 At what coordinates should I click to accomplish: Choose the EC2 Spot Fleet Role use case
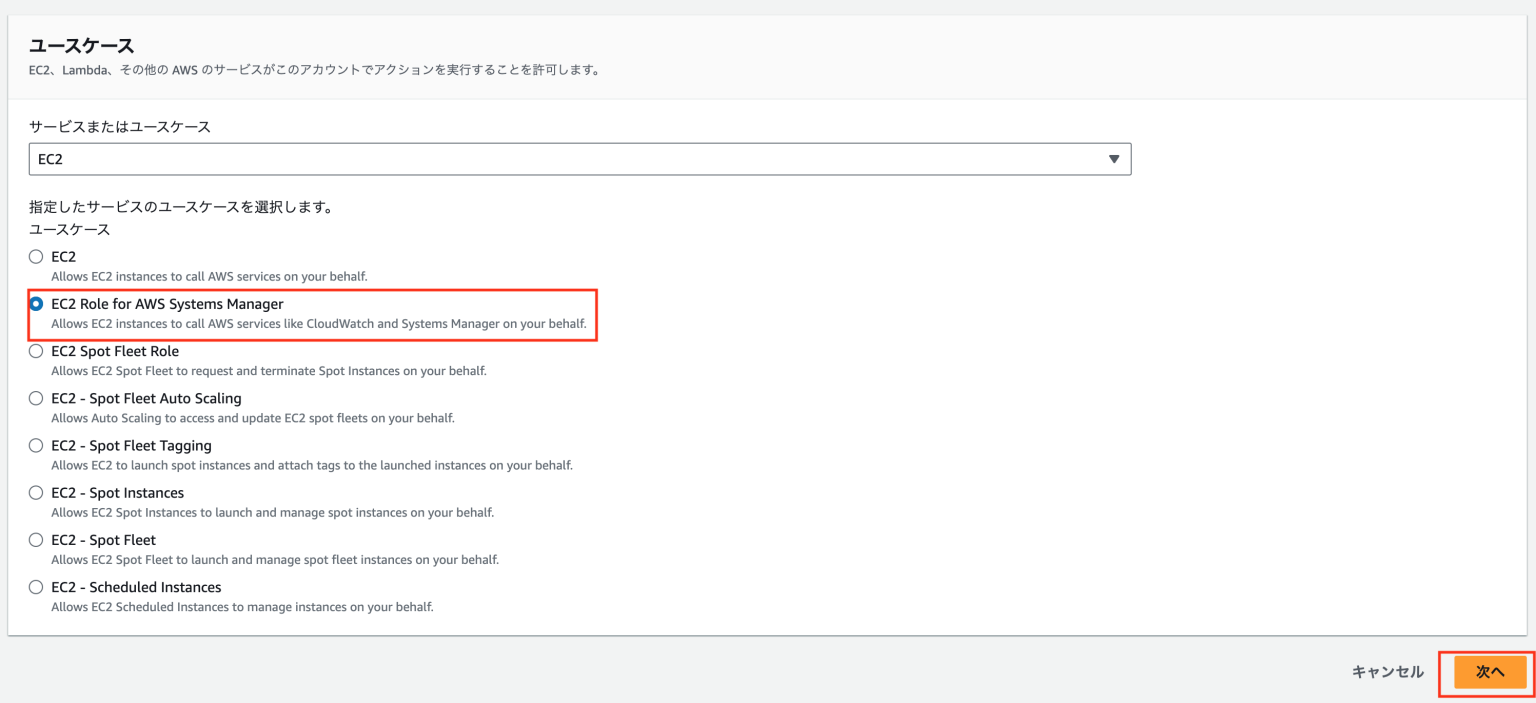click(x=36, y=351)
